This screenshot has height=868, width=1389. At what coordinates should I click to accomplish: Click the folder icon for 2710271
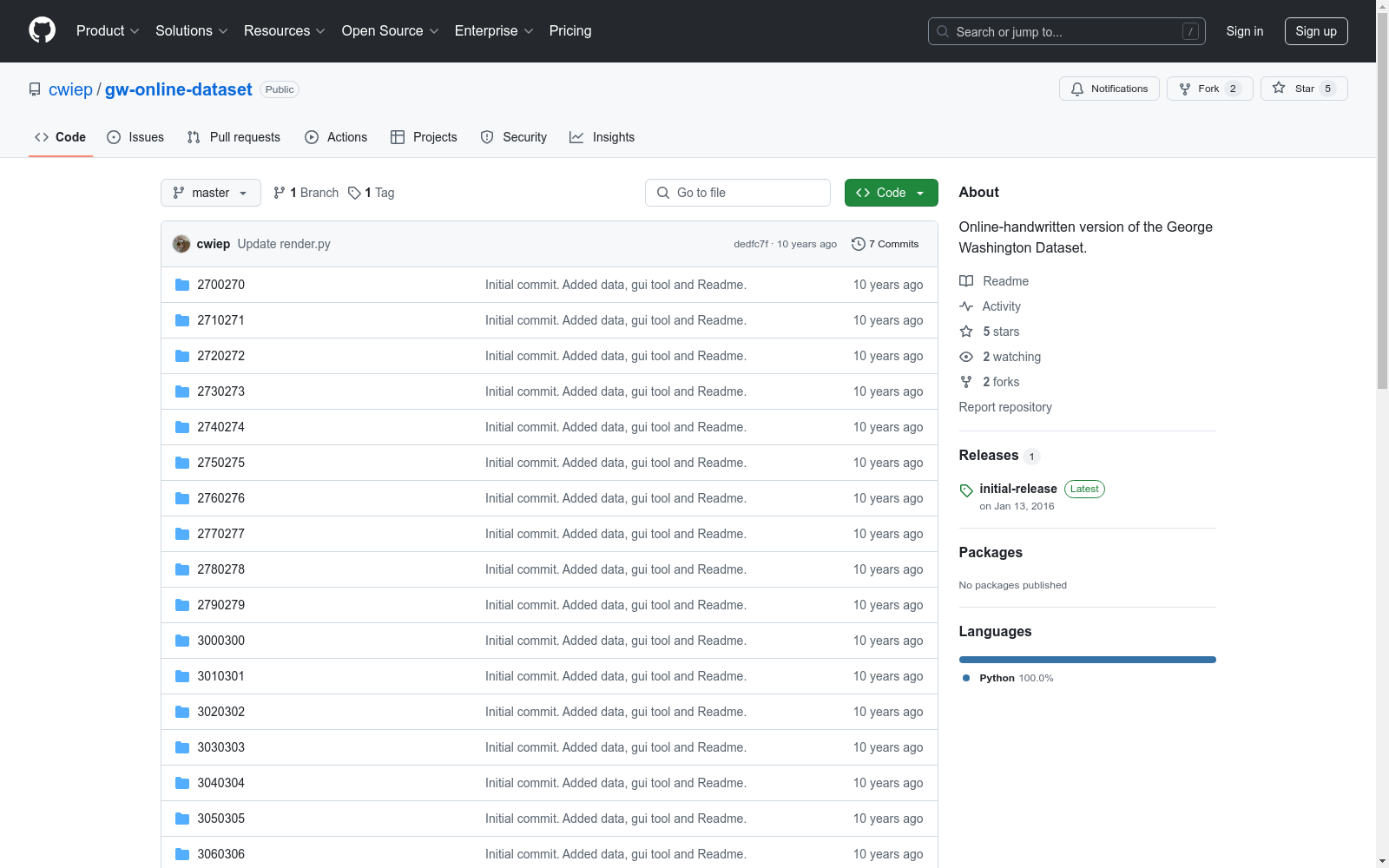click(182, 320)
